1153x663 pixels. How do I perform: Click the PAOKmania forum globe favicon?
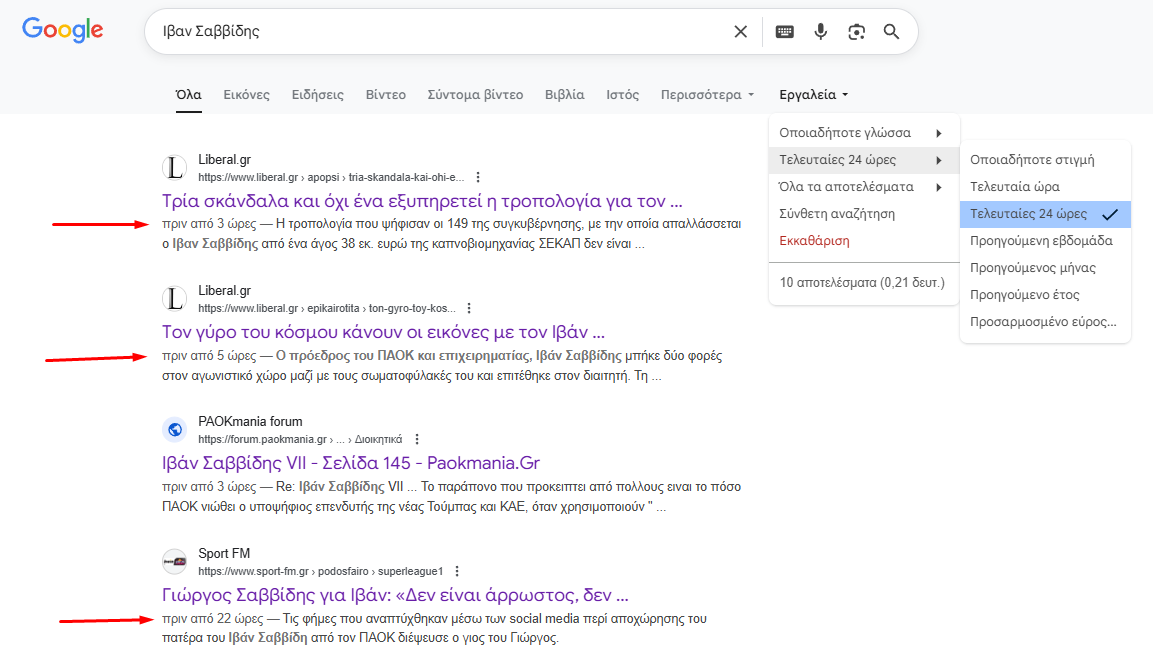[x=174, y=429]
